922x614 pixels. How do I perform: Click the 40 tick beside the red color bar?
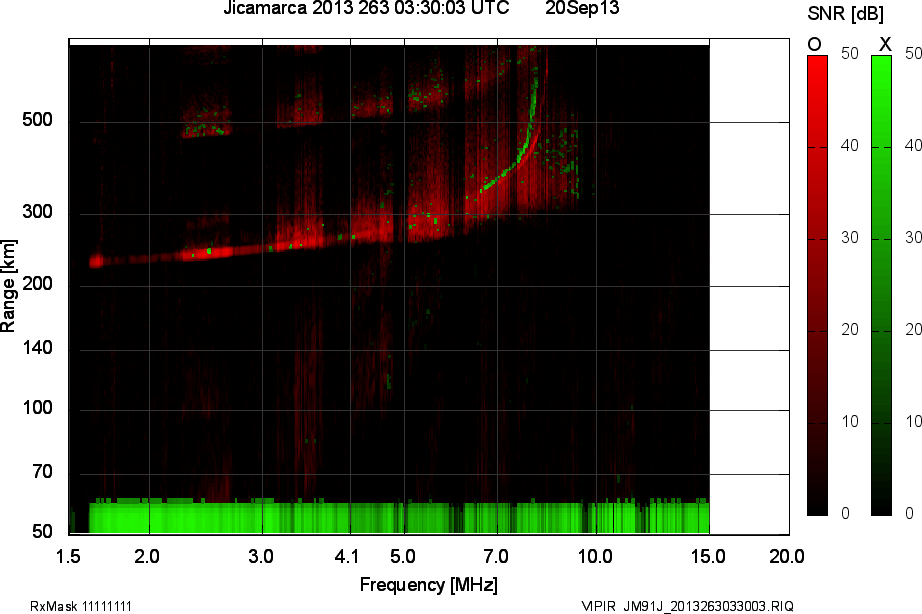pos(850,145)
